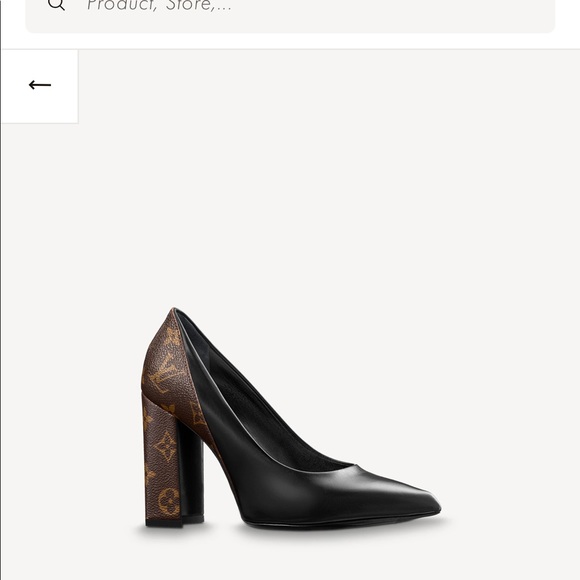Click the flower monogram motif on the heel

165,446
